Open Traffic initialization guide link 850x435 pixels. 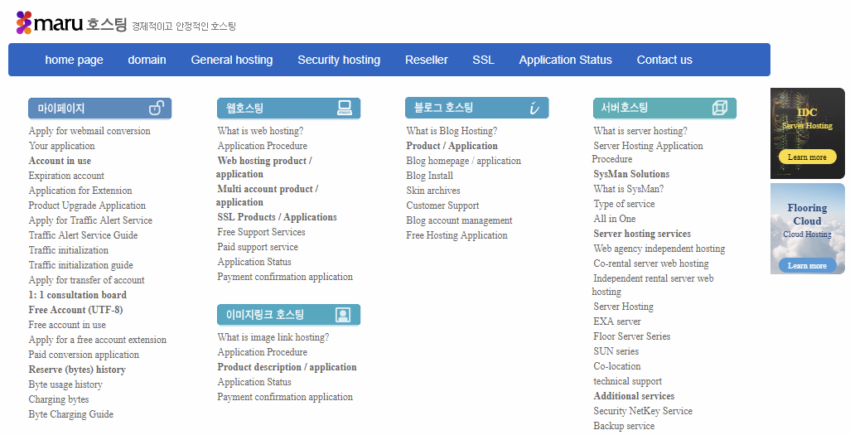click(81, 265)
